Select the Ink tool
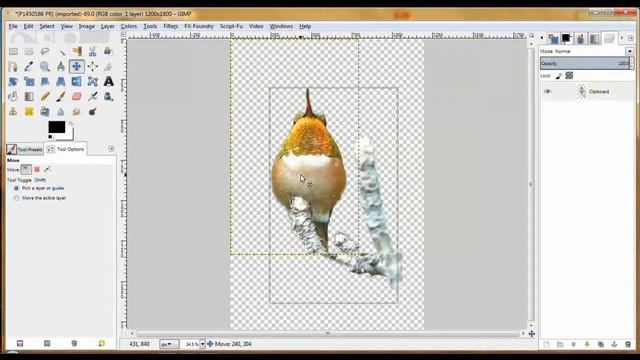The width and height of the screenshot is (640, 360). tap(108, 97)
